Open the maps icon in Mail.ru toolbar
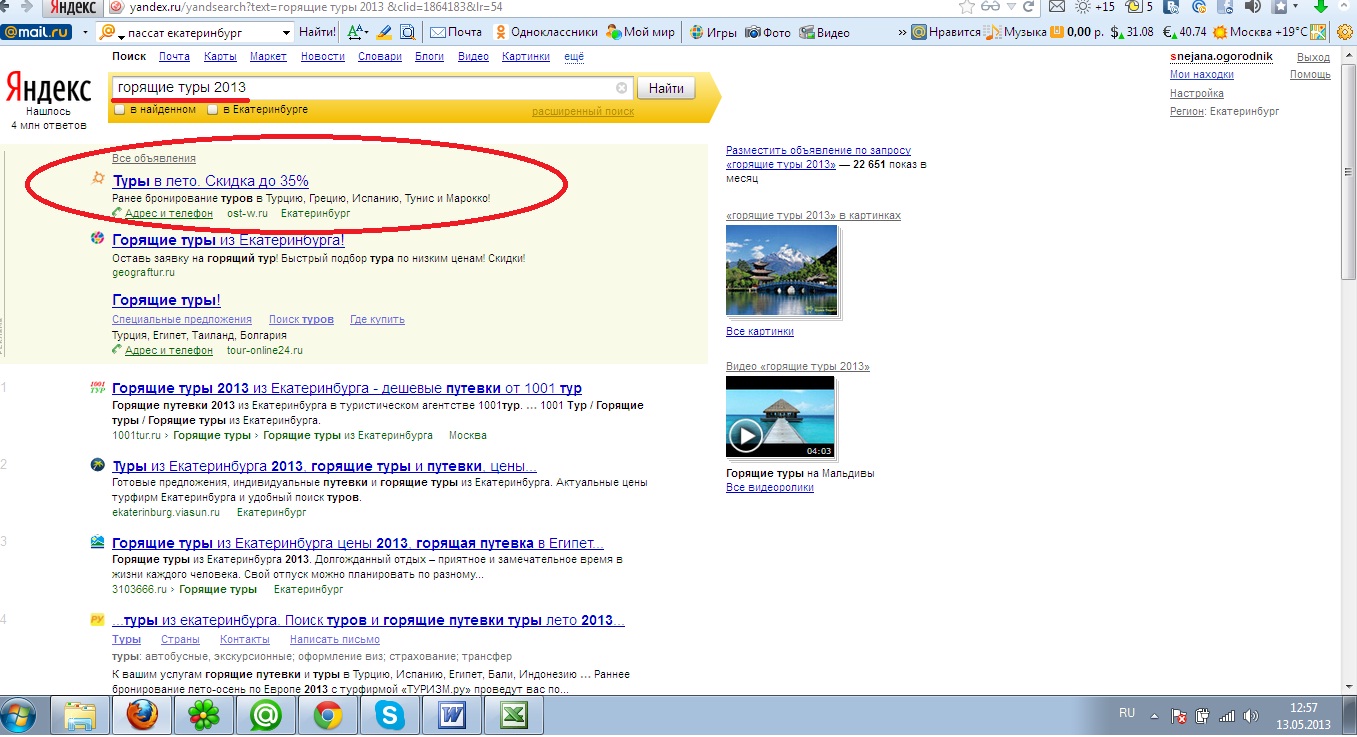The width and height of the screenshot is (1357, 737). (1318, 32)
